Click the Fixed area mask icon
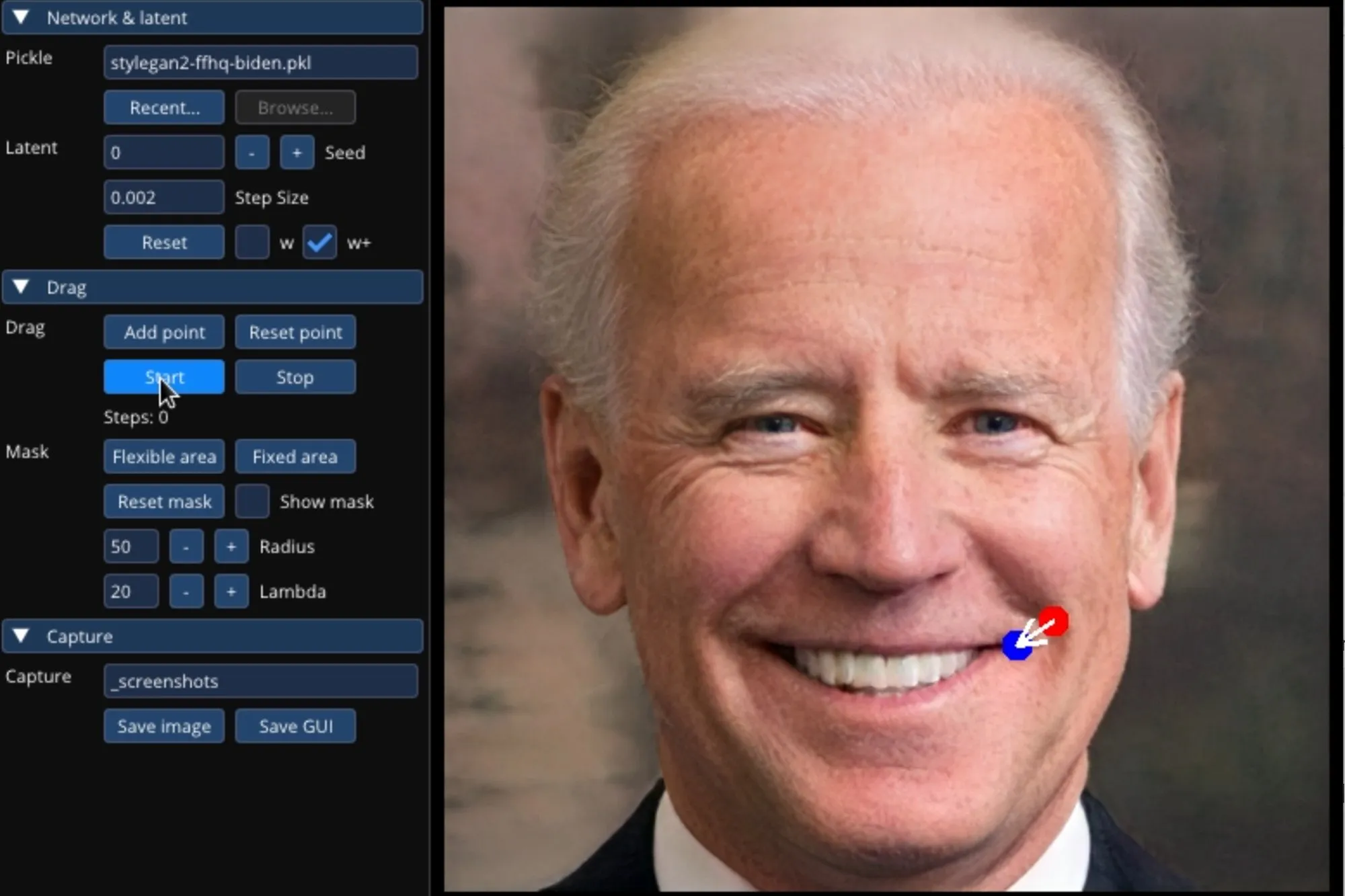The height and width of the screenshot is (896, 1345). [293, 456]
